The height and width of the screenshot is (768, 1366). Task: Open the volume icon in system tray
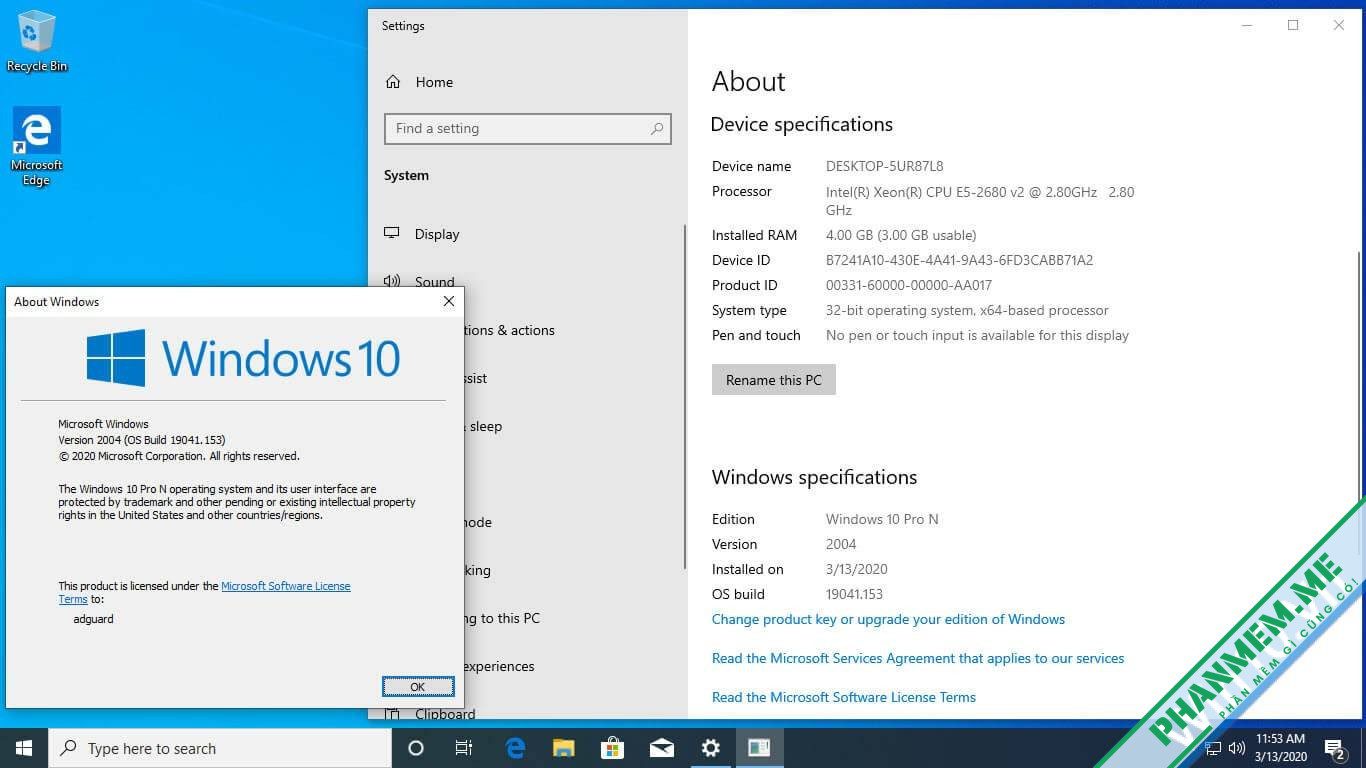click(x=1237, y=748)
